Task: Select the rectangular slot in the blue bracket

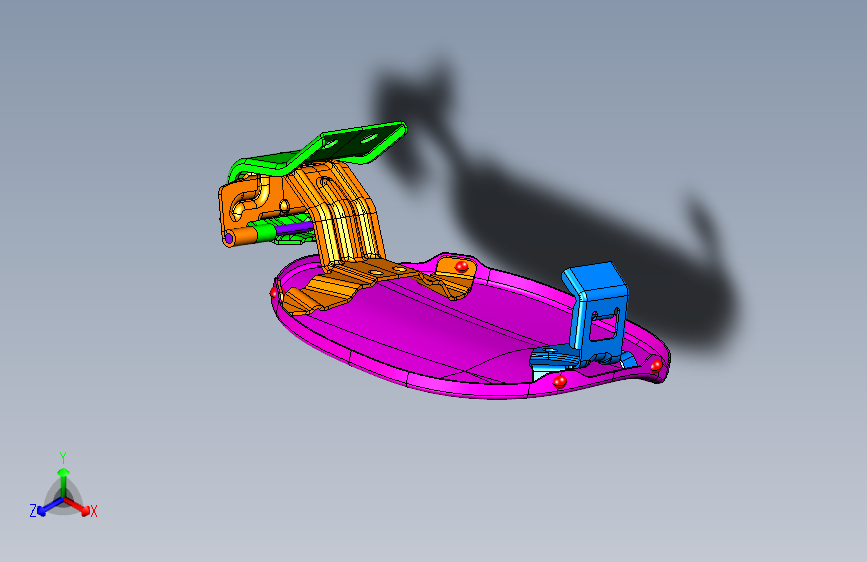Action: (x=603, y=326)
